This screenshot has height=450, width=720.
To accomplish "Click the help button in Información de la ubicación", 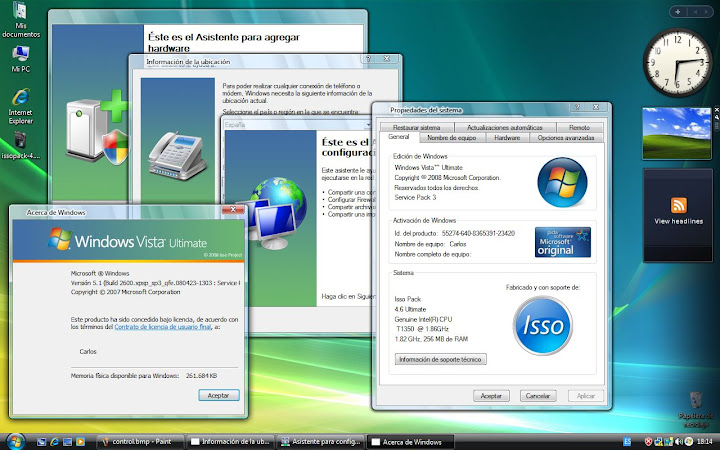I will pyautogui.click(x=368, y=59).
